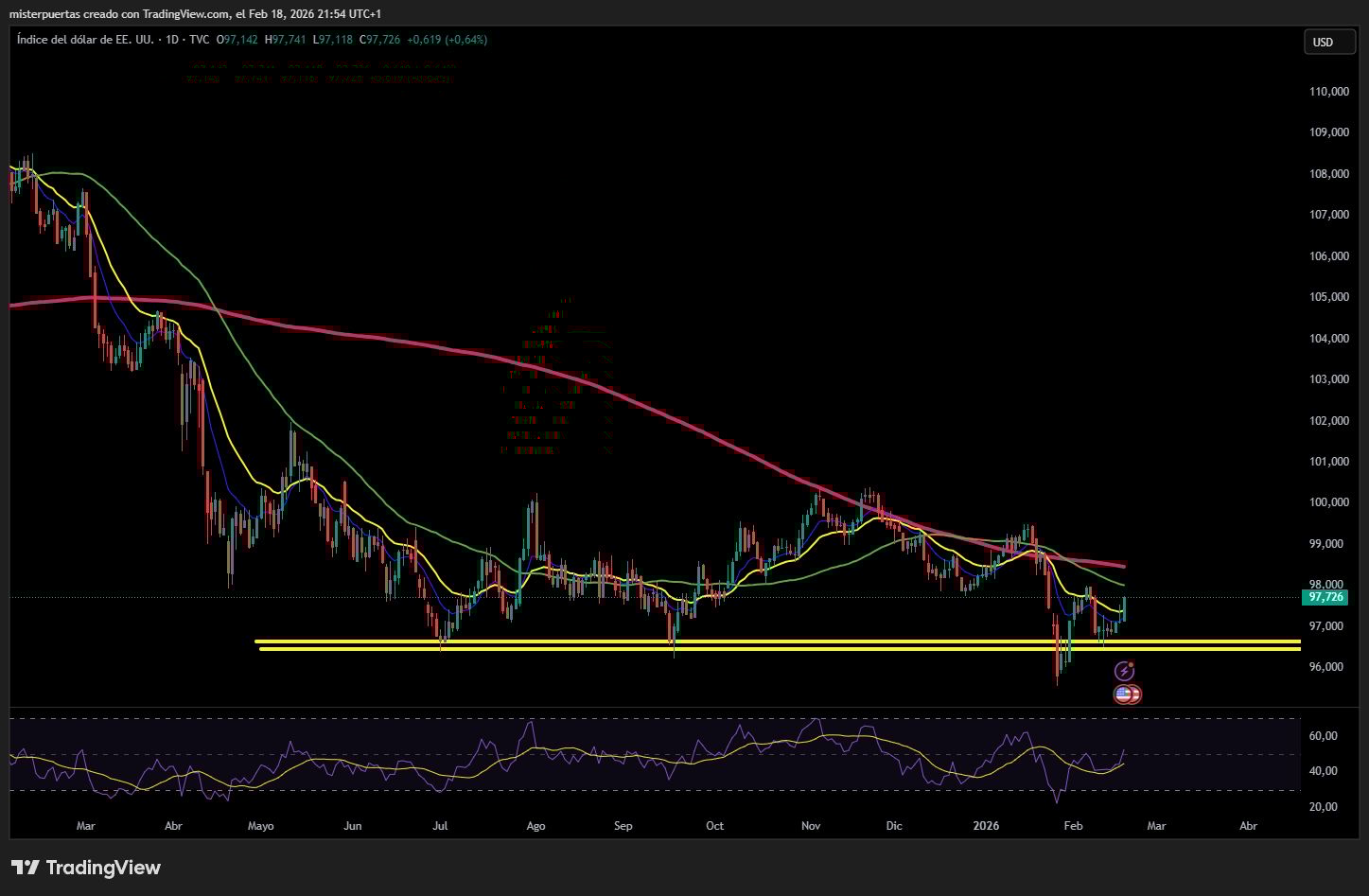Click the Dic label on the time axis

(x=894, y=826)
